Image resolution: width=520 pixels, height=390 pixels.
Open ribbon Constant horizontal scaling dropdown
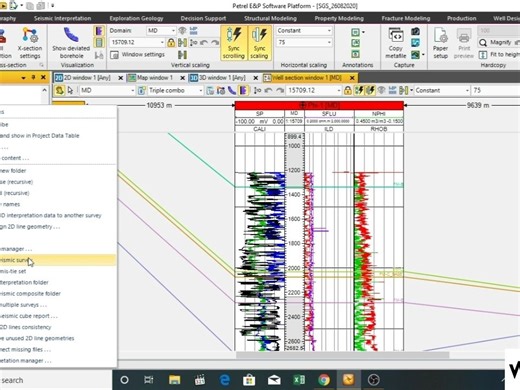[x=304, y=31]
